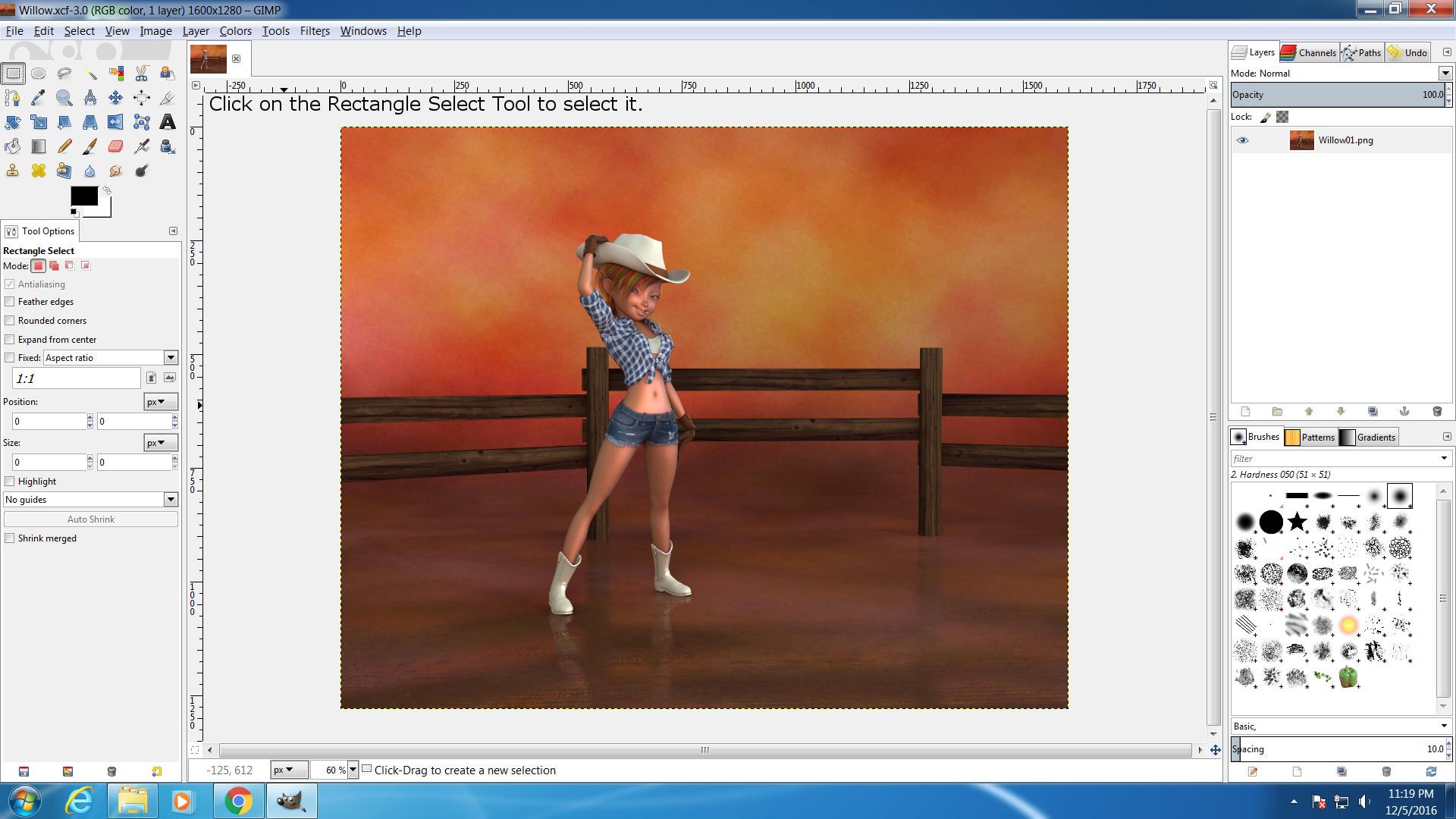The width and height of the screenshot is (1456, 819).
Task: Select the Paintbrush tool
Action: click(x=89, y=146)
